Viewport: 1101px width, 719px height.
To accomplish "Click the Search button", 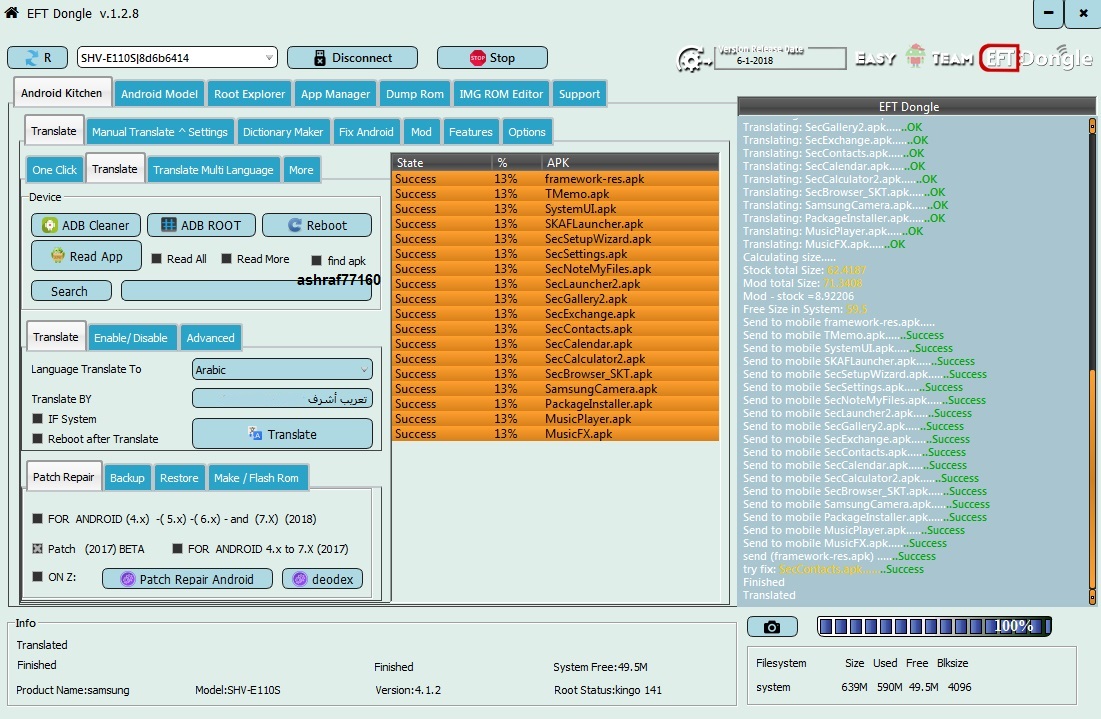I will pyautogui.click(x=71, y=291).
